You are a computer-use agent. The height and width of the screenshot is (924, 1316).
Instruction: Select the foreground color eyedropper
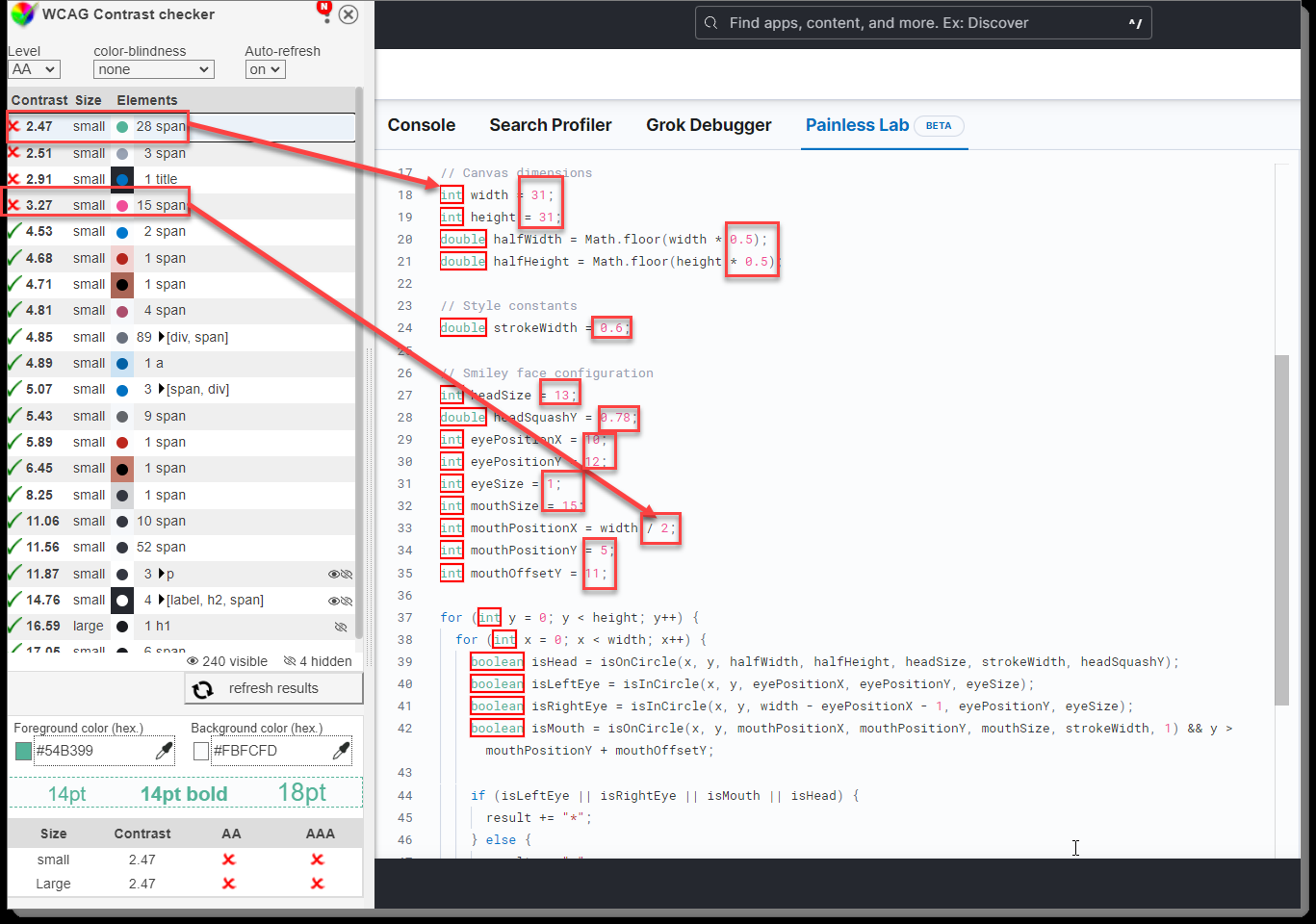tap(166, 751)
